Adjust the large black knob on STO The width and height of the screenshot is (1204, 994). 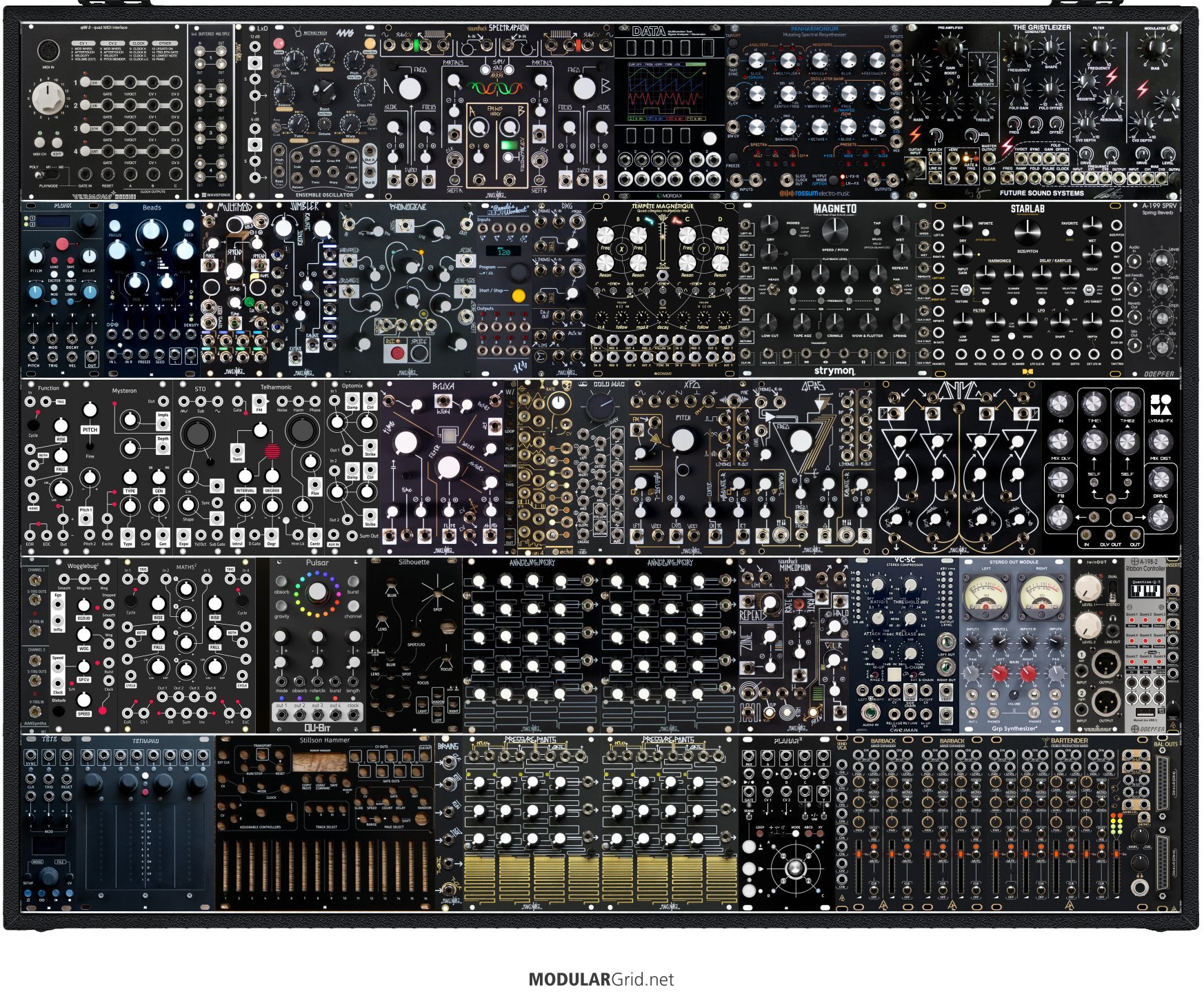point(197,433)
